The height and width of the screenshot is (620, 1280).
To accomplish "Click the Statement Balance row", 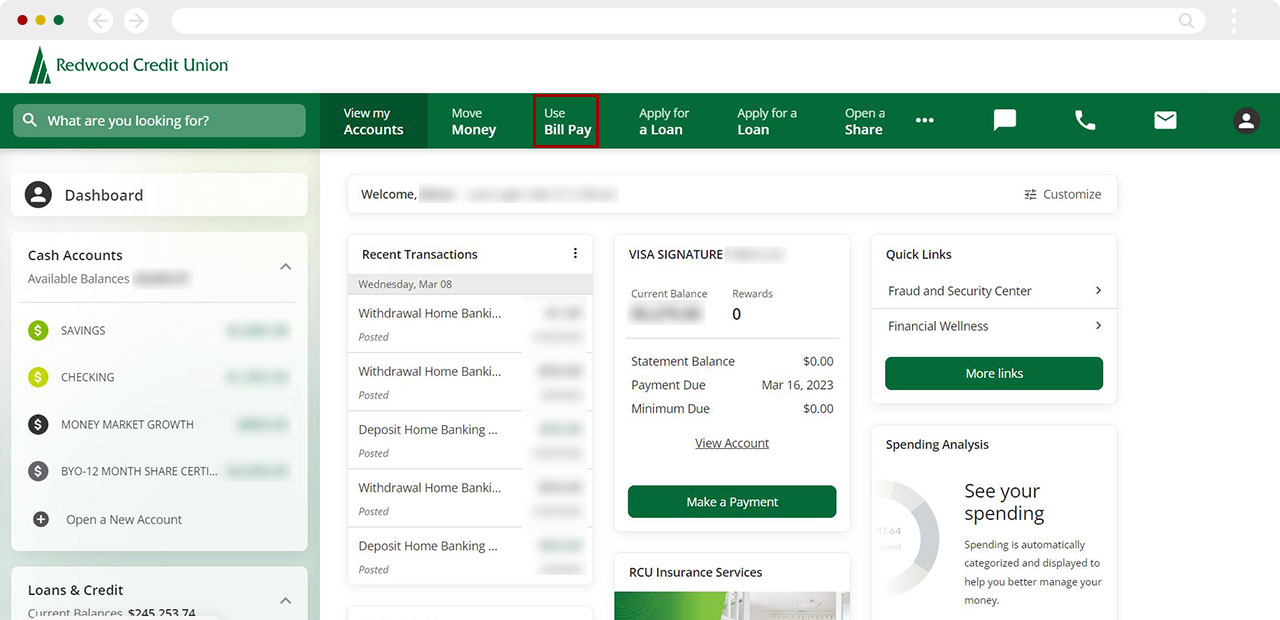I will click(732, 361).
